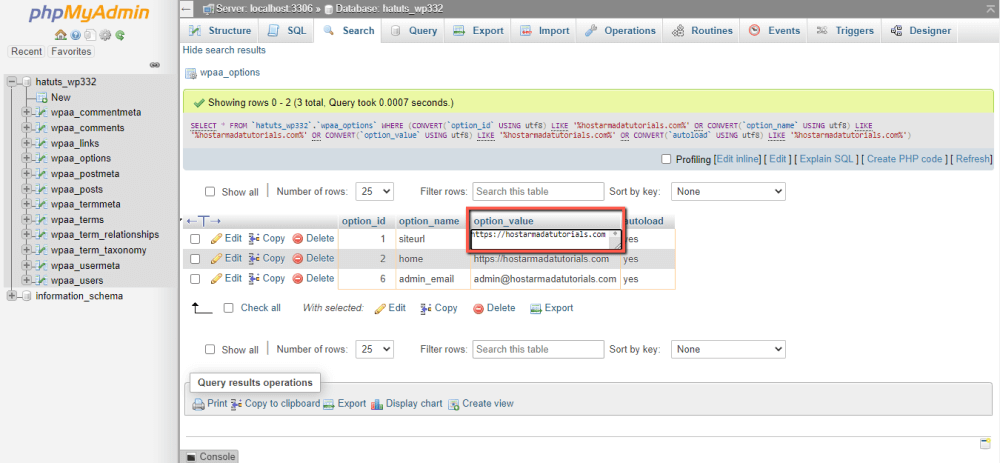The width and height of the screenshot is (1000, 463).
Task: Click the With selected Export icon
Action: click(536, 308)
